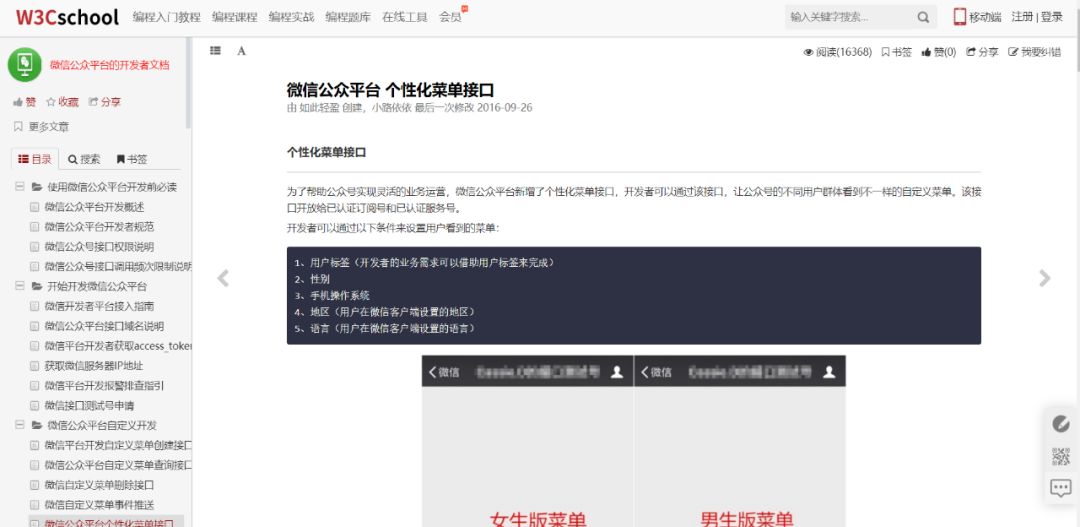The width and height of the screenshot is (1080, 527).
Task: Collapse the 开始开发微信公众平台 tree section
Action: (19, 286)
